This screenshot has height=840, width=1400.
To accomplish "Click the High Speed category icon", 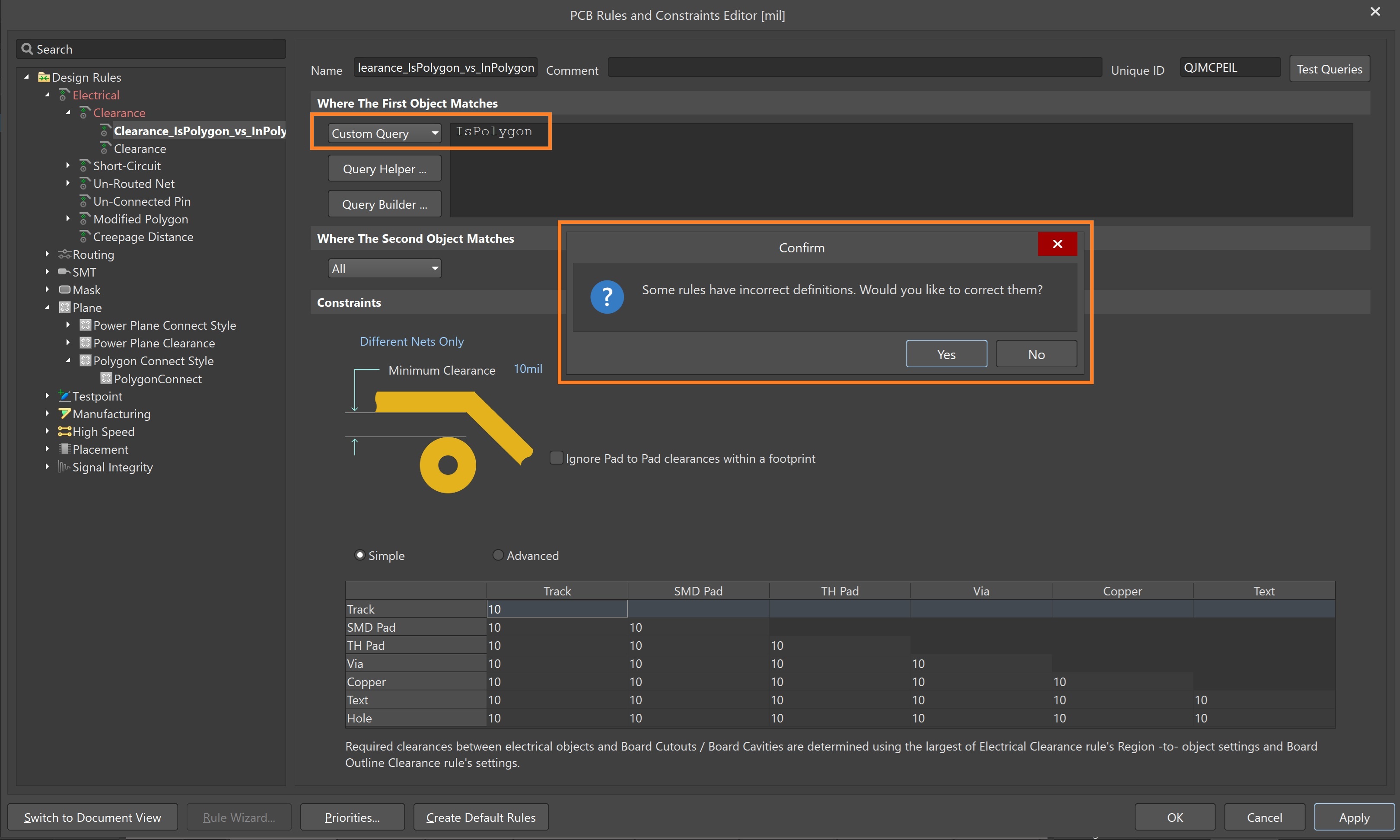I will (x=64, y=431).
